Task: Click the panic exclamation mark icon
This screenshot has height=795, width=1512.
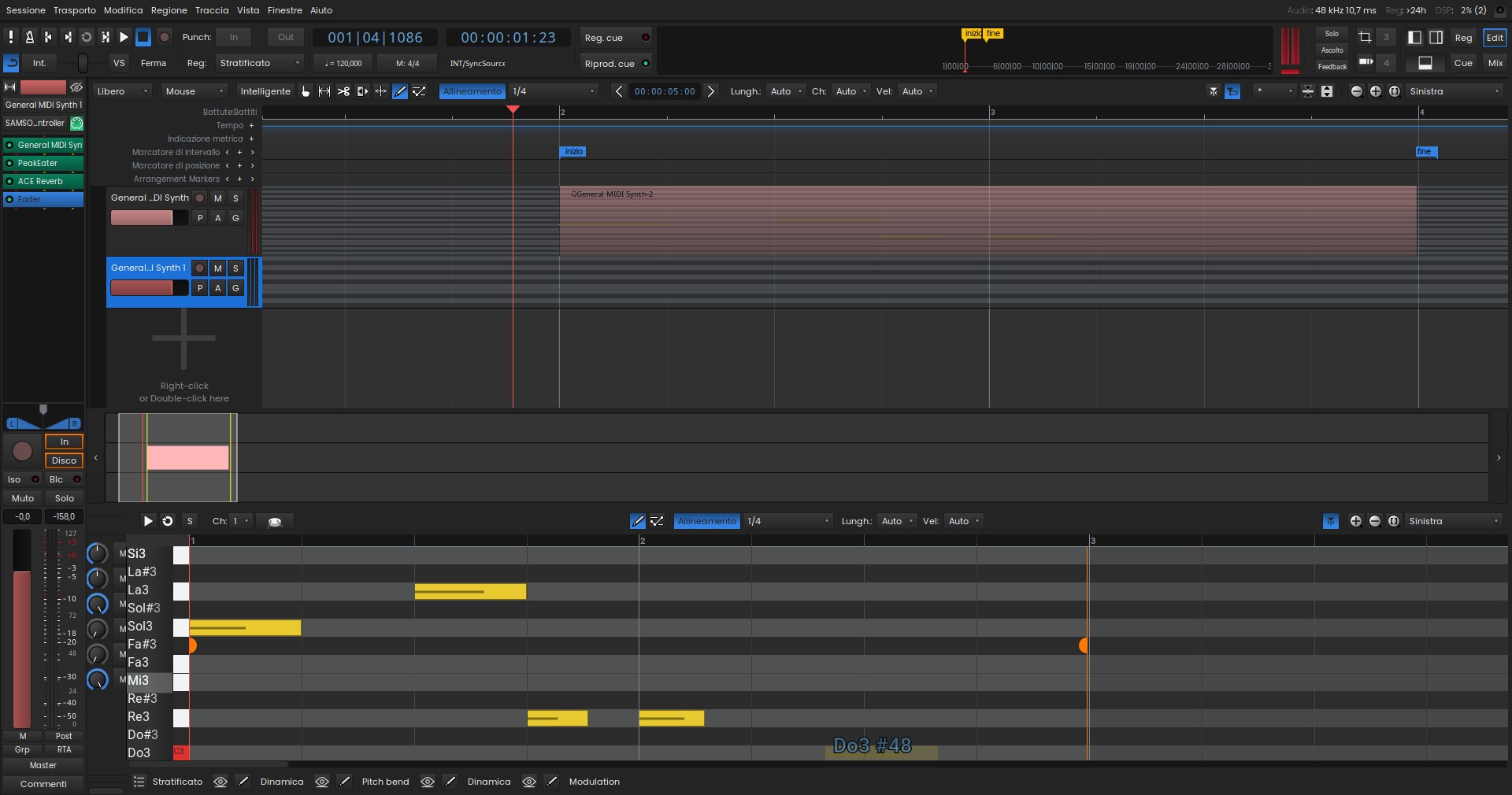Action: [x=11, y=37]
